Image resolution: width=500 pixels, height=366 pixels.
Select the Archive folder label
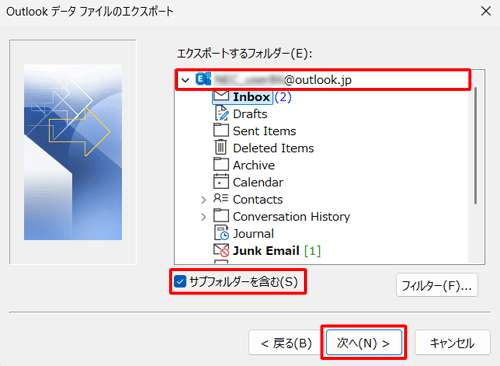click(x=254, y=165)
